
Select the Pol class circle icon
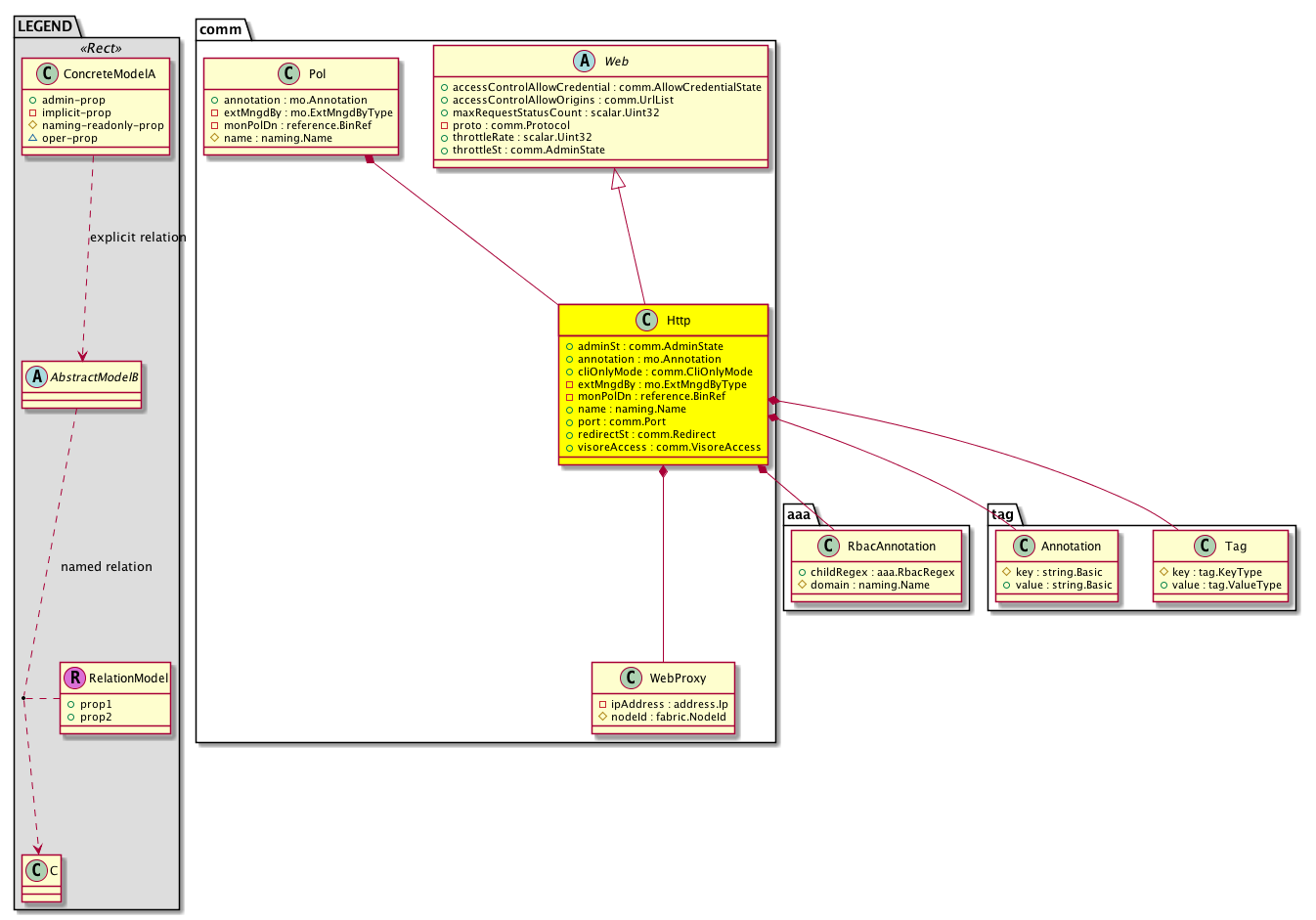coord(287,73)
